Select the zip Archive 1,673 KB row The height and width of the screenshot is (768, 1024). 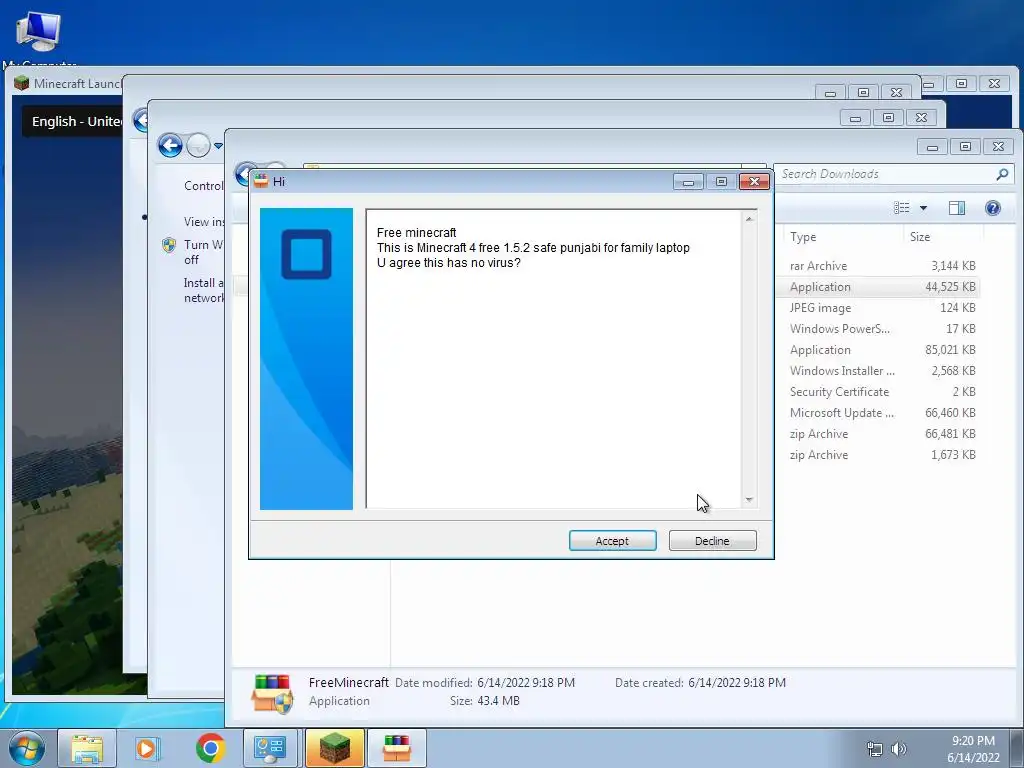pyautogui.click(x=882, y=455)
